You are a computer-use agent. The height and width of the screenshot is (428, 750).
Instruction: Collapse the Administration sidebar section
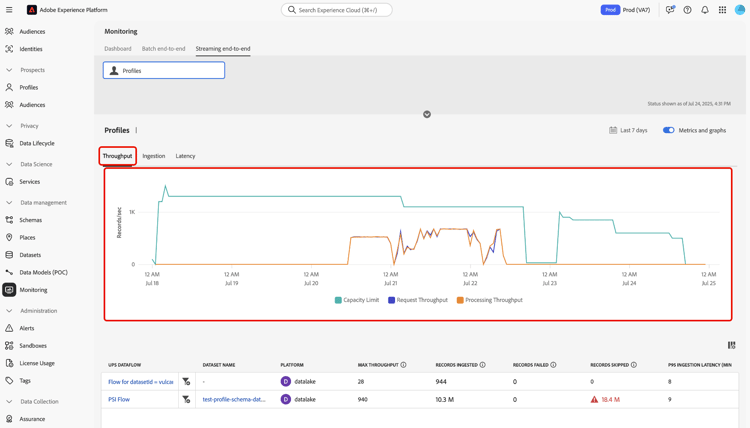click(9, 310)
